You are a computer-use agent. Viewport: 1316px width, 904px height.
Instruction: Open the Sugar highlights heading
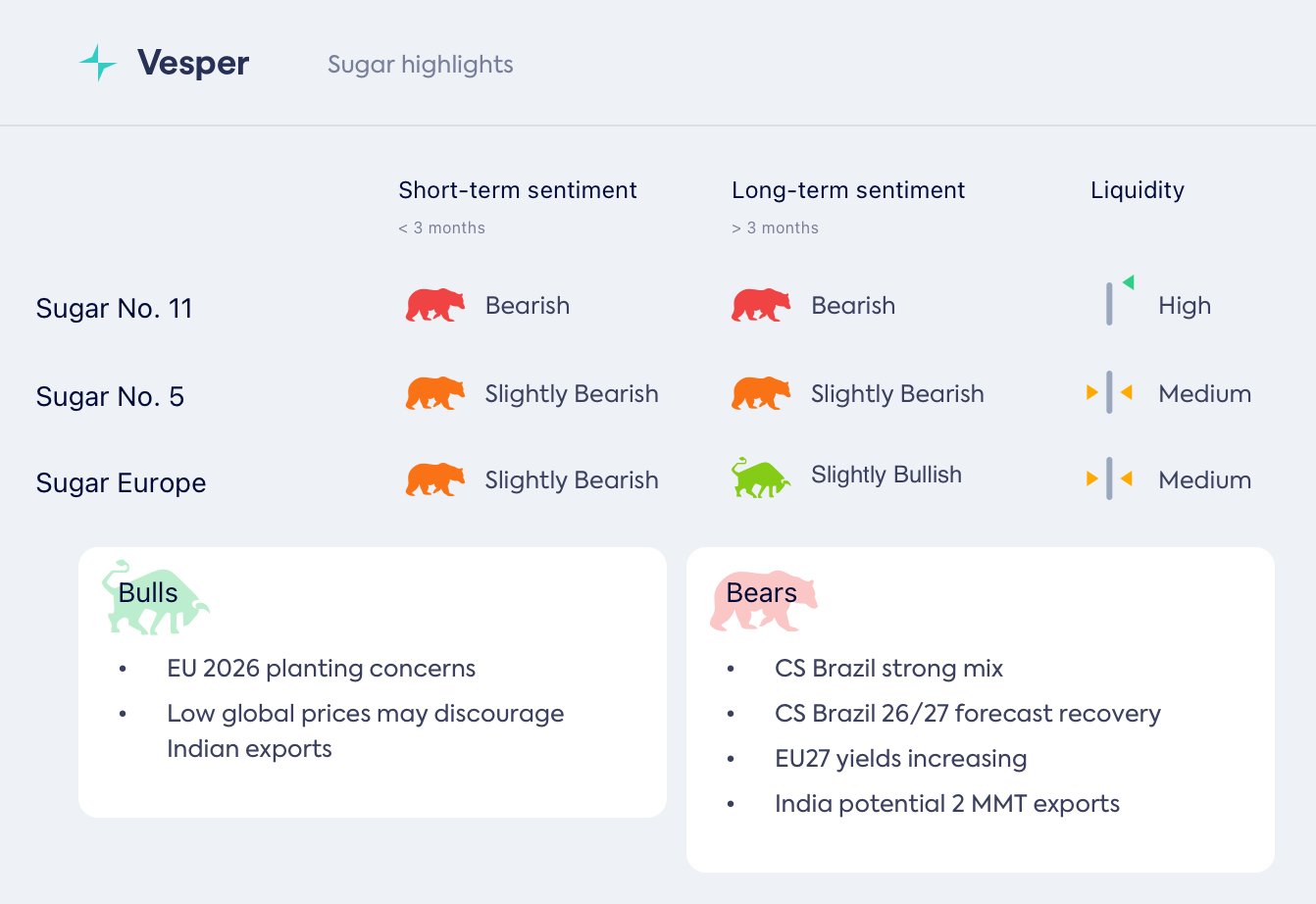pos(420,65)
